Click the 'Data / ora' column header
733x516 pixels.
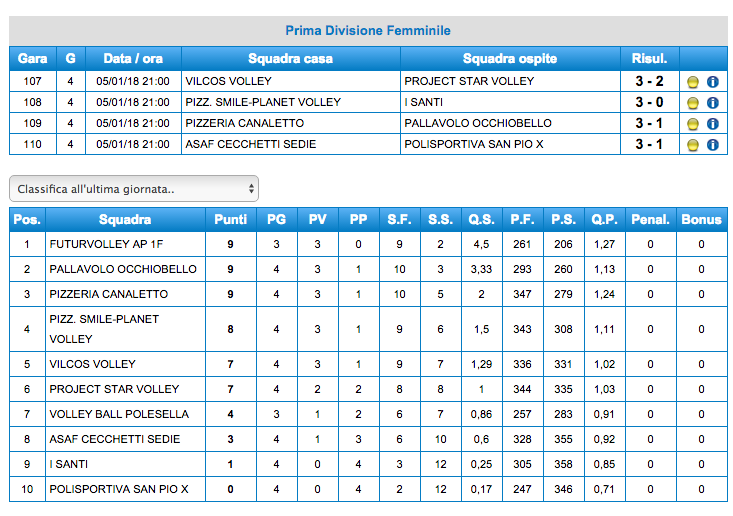pos(133,58)
